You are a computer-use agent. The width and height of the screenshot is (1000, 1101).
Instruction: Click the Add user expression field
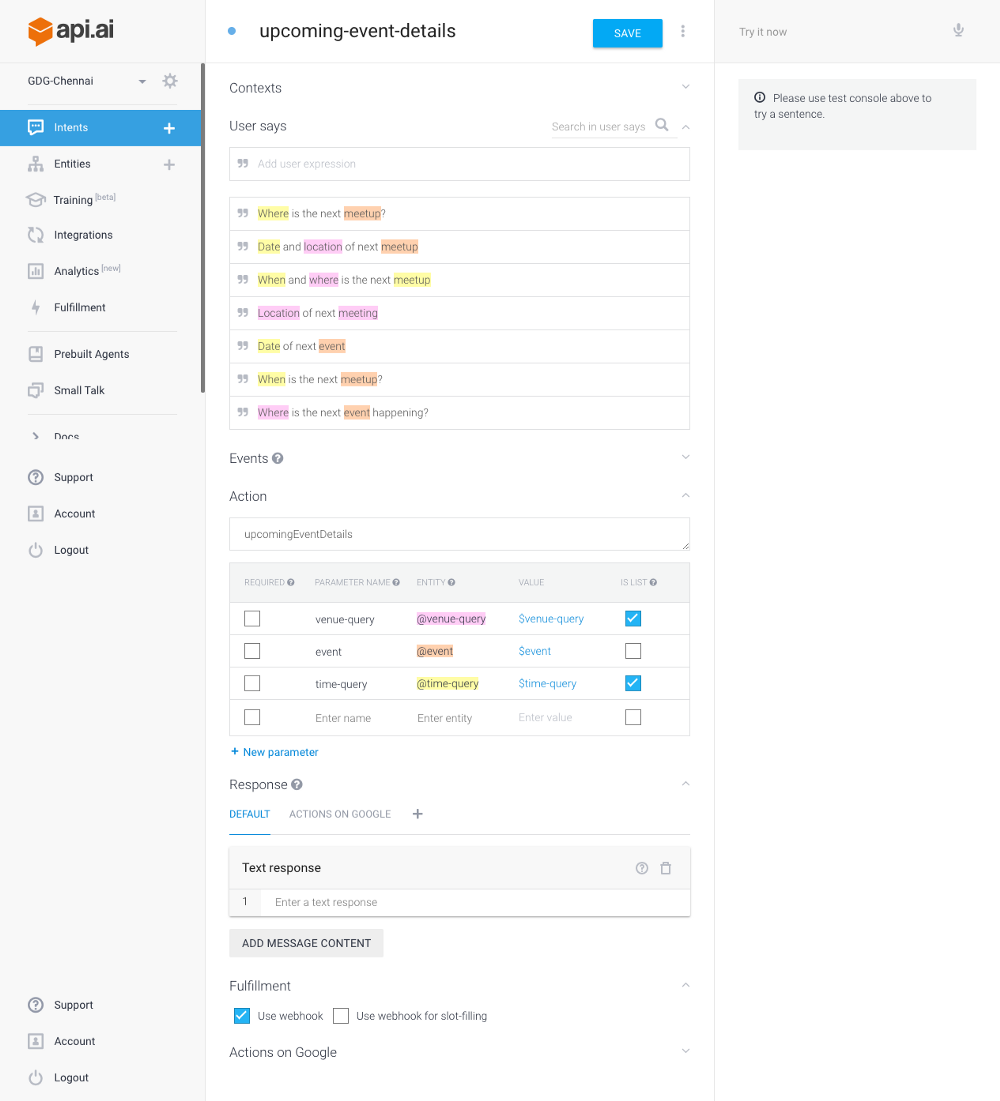pyautogui.click(x=459, y=164)
